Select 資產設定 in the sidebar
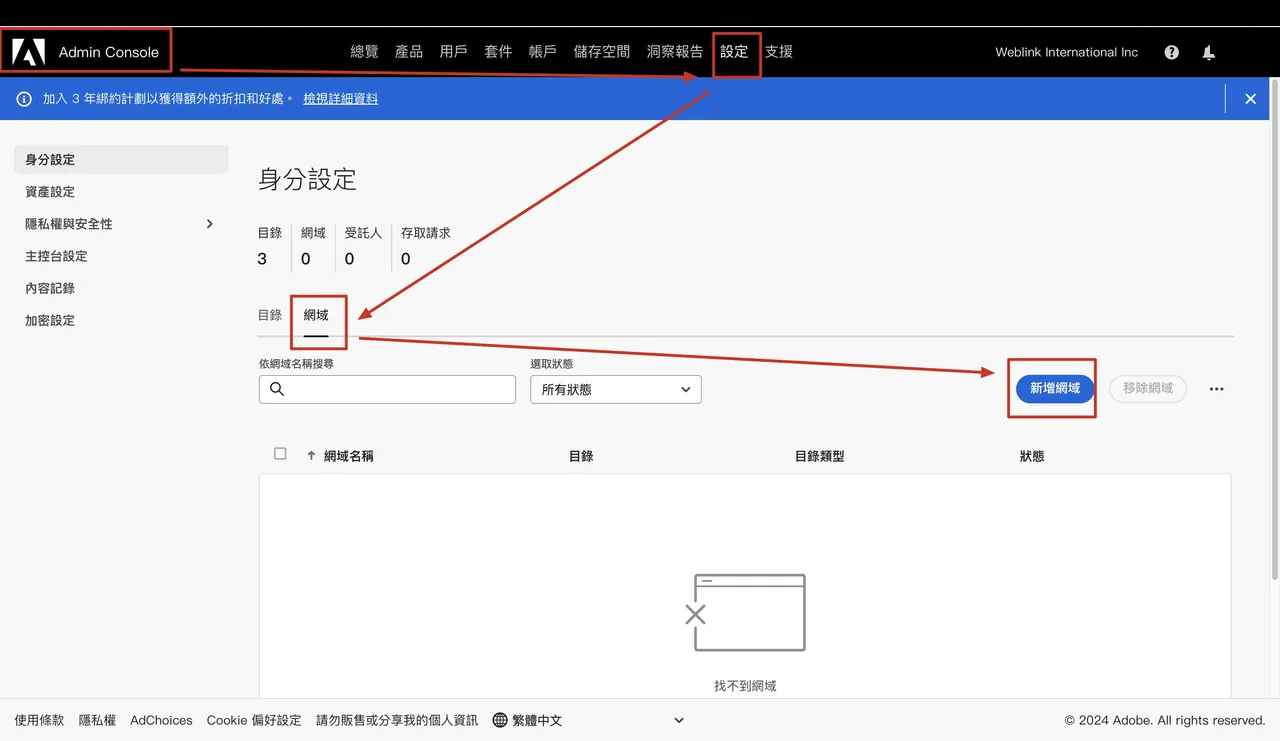The height and width of the screenshot is (741, 1280). click(x=121, y=192)
